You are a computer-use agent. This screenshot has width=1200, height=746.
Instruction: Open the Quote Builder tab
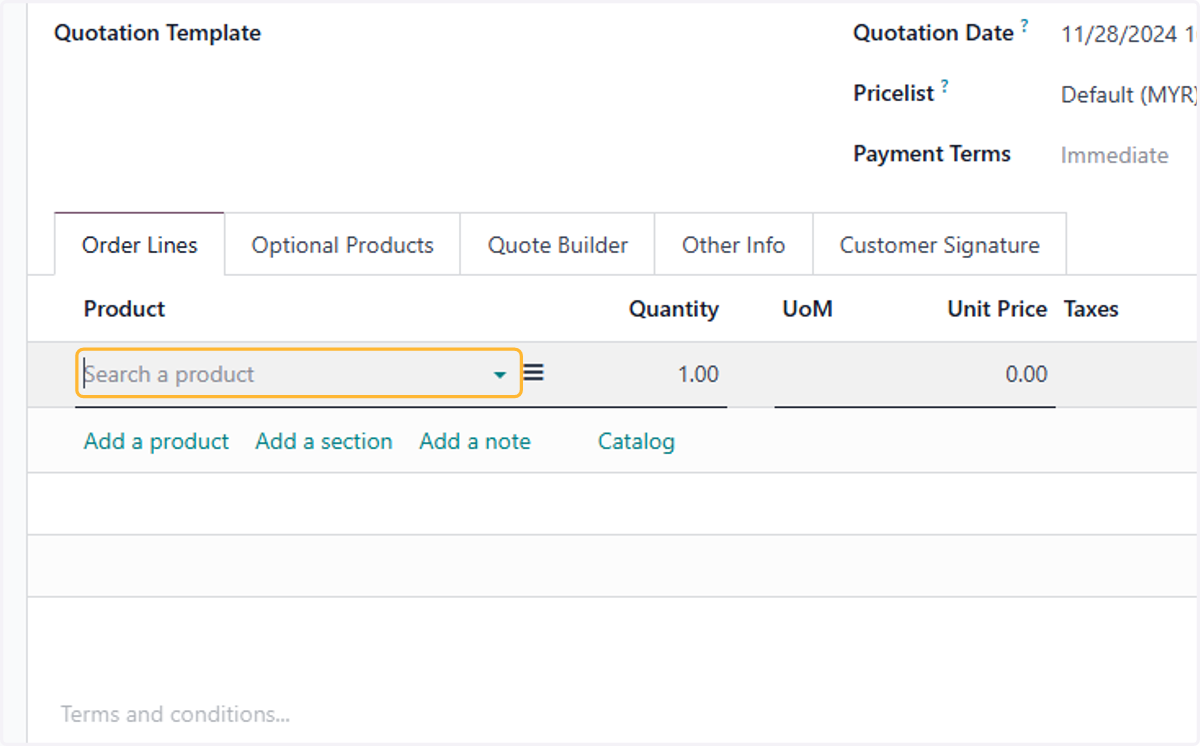(x=558, y=245)
